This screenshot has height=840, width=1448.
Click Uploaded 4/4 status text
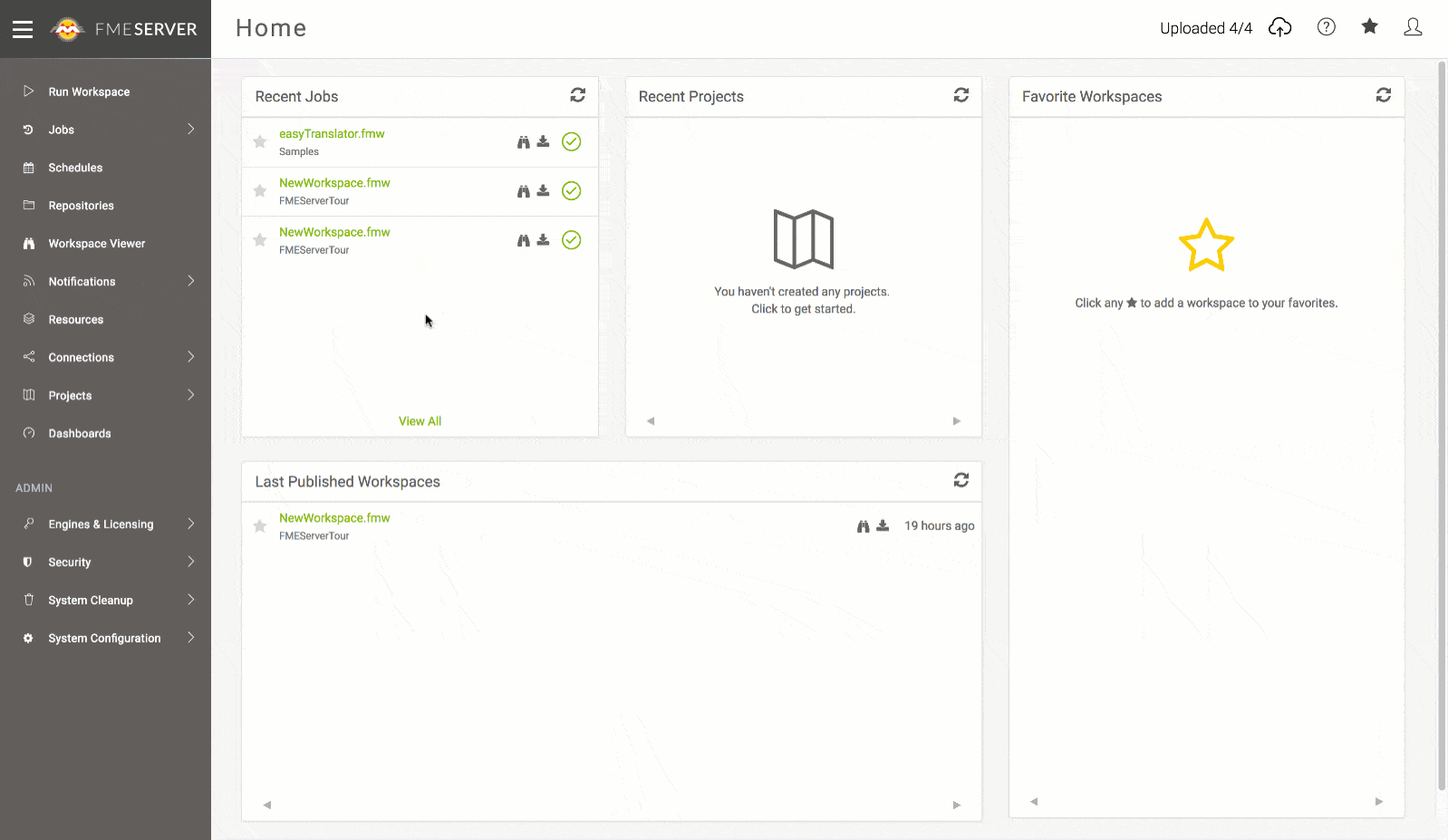tap(1206, 28)
